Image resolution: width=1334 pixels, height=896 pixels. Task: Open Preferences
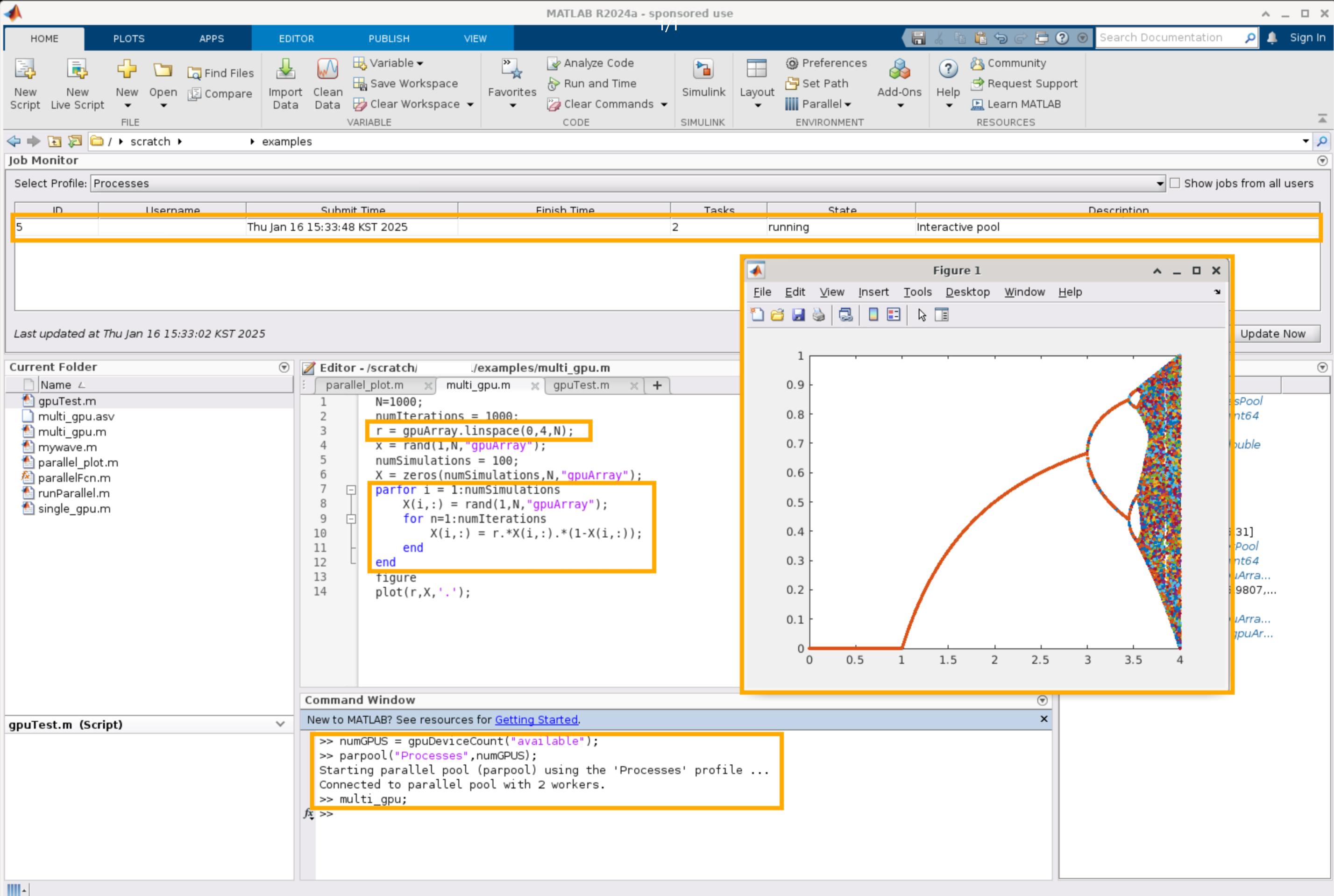click(826, 63)
